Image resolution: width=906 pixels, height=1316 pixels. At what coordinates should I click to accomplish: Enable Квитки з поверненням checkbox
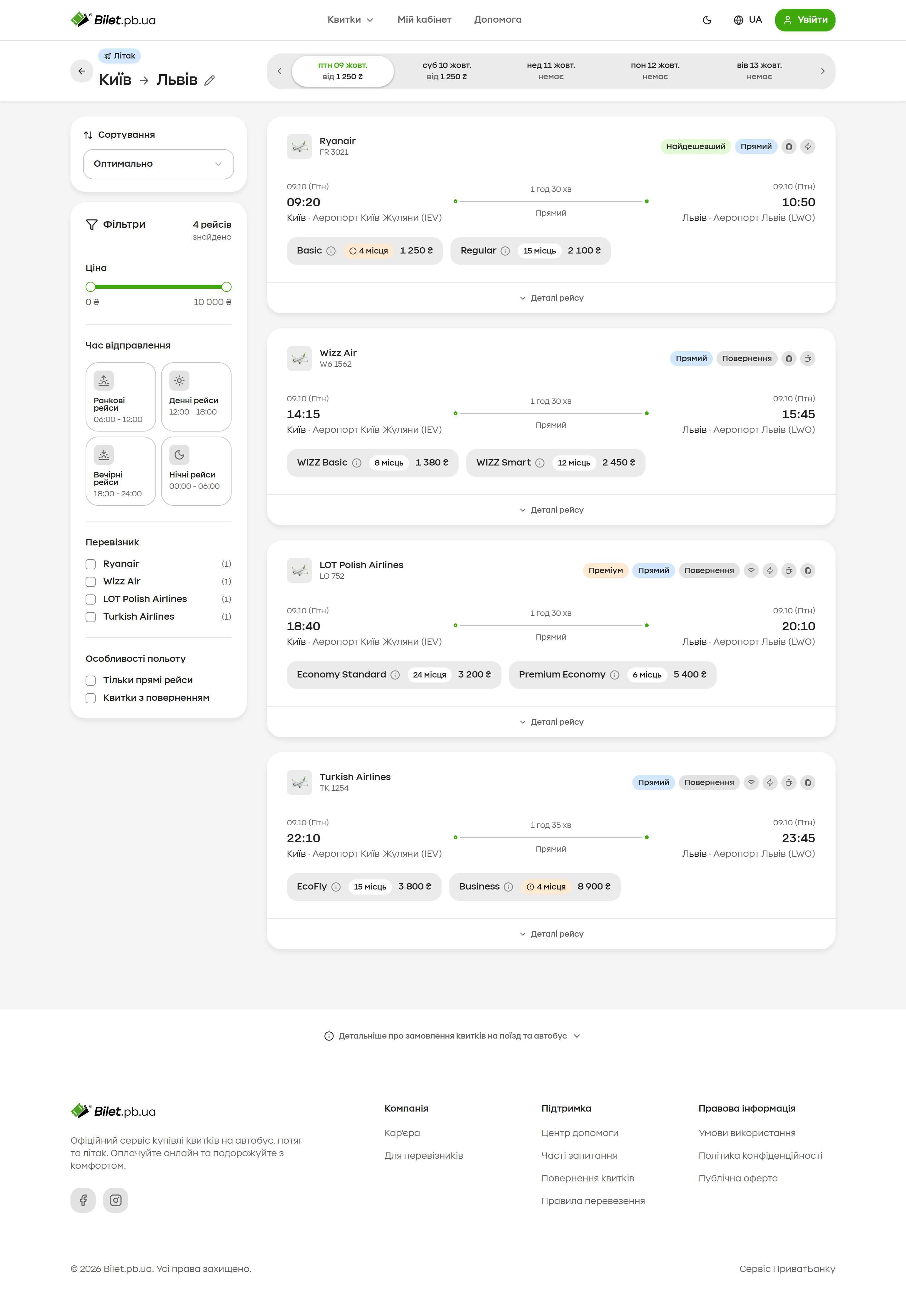(x=91, y=698)
